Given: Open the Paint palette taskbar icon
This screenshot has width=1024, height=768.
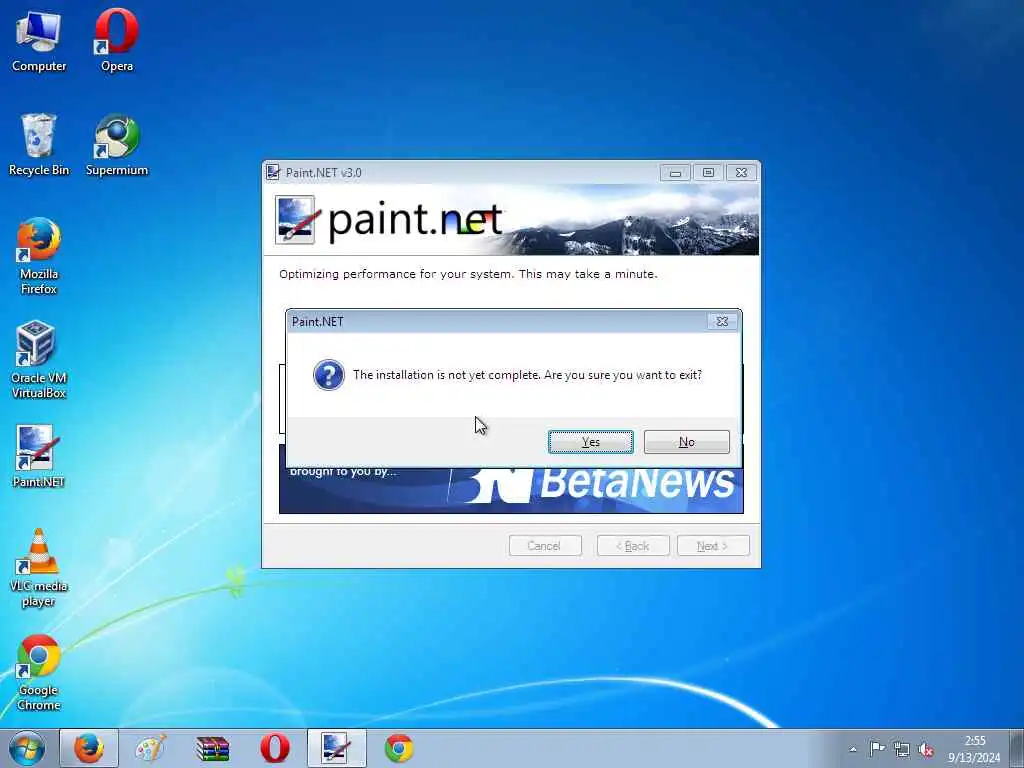Looking at the screenshot, I should click(x=151, y=748).
